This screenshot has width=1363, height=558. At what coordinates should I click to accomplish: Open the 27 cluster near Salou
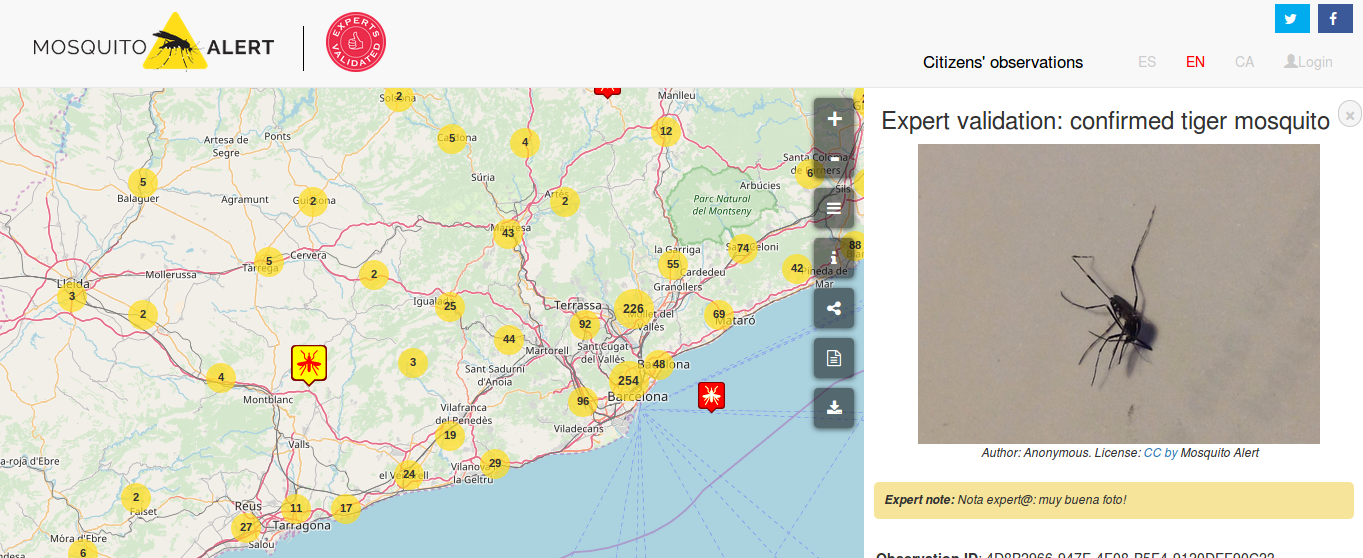pos(246,527)
